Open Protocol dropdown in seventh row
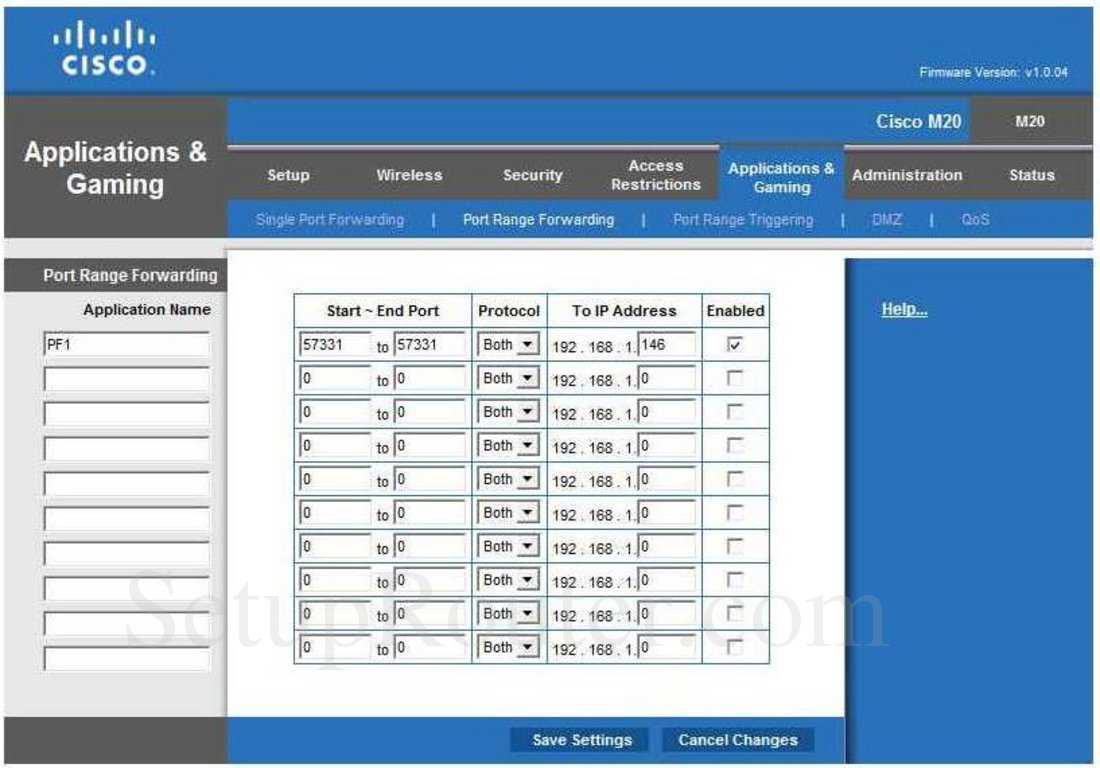The image size is (1100, 768). pyautogui.click(x=509, y=546)
